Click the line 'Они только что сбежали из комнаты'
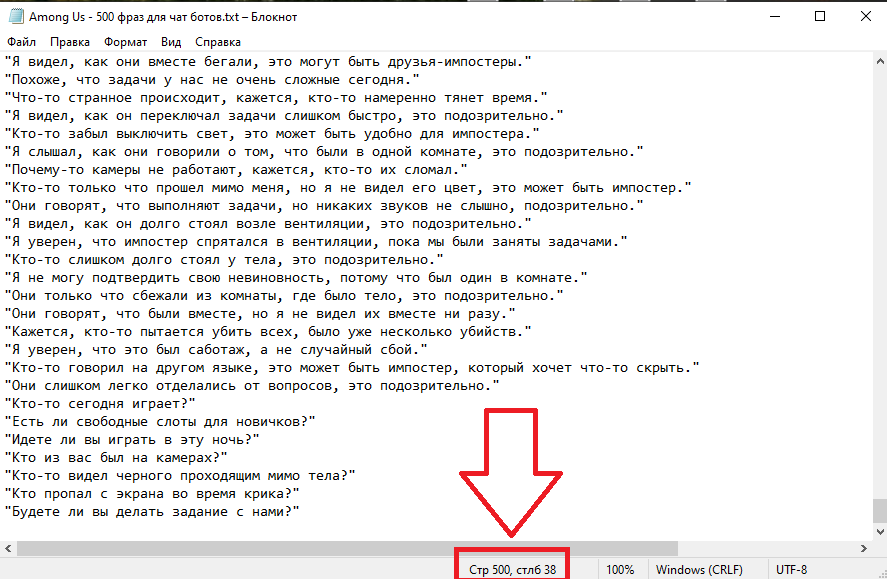This screenshot has height=579, width=887. click(x=284, y=295)
